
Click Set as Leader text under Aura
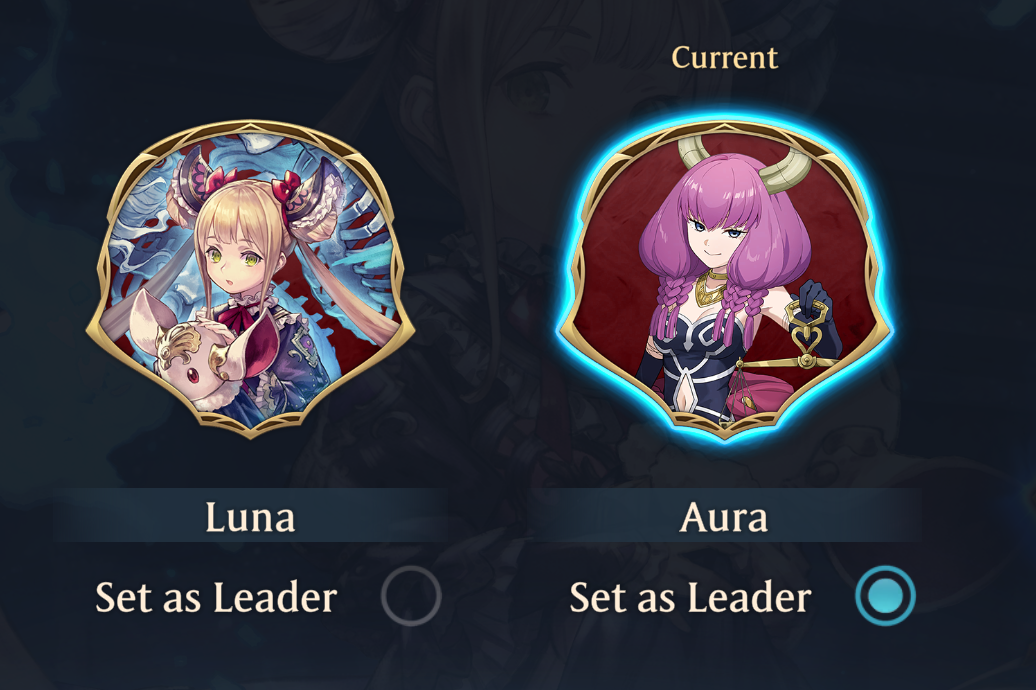tap(690, 597)
